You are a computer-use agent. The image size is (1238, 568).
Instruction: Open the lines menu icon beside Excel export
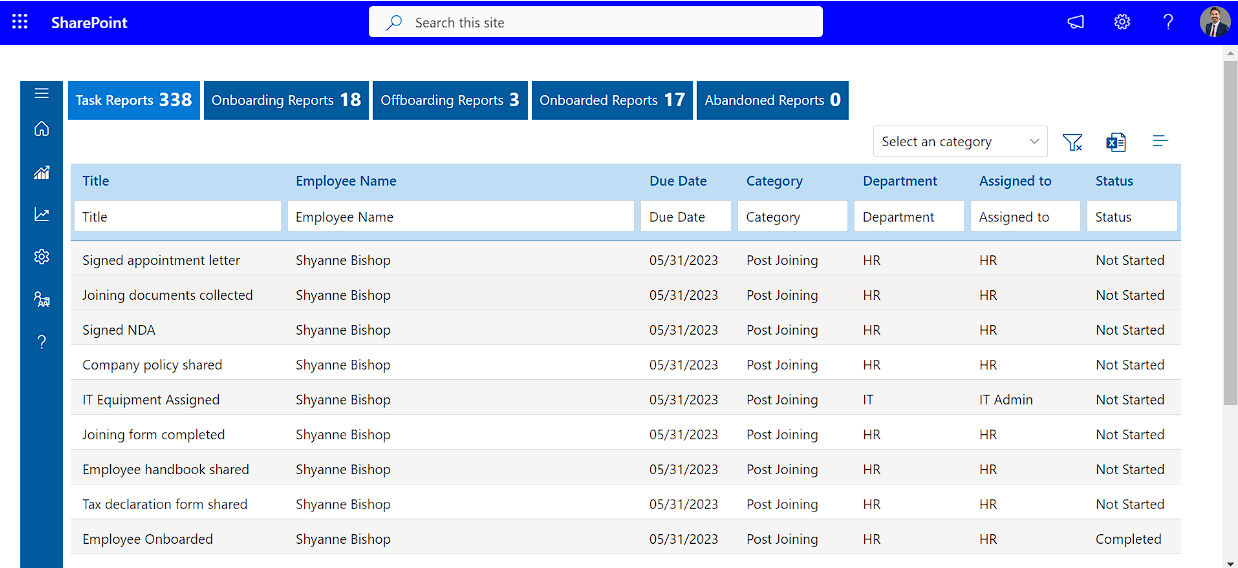[1160, 142]
